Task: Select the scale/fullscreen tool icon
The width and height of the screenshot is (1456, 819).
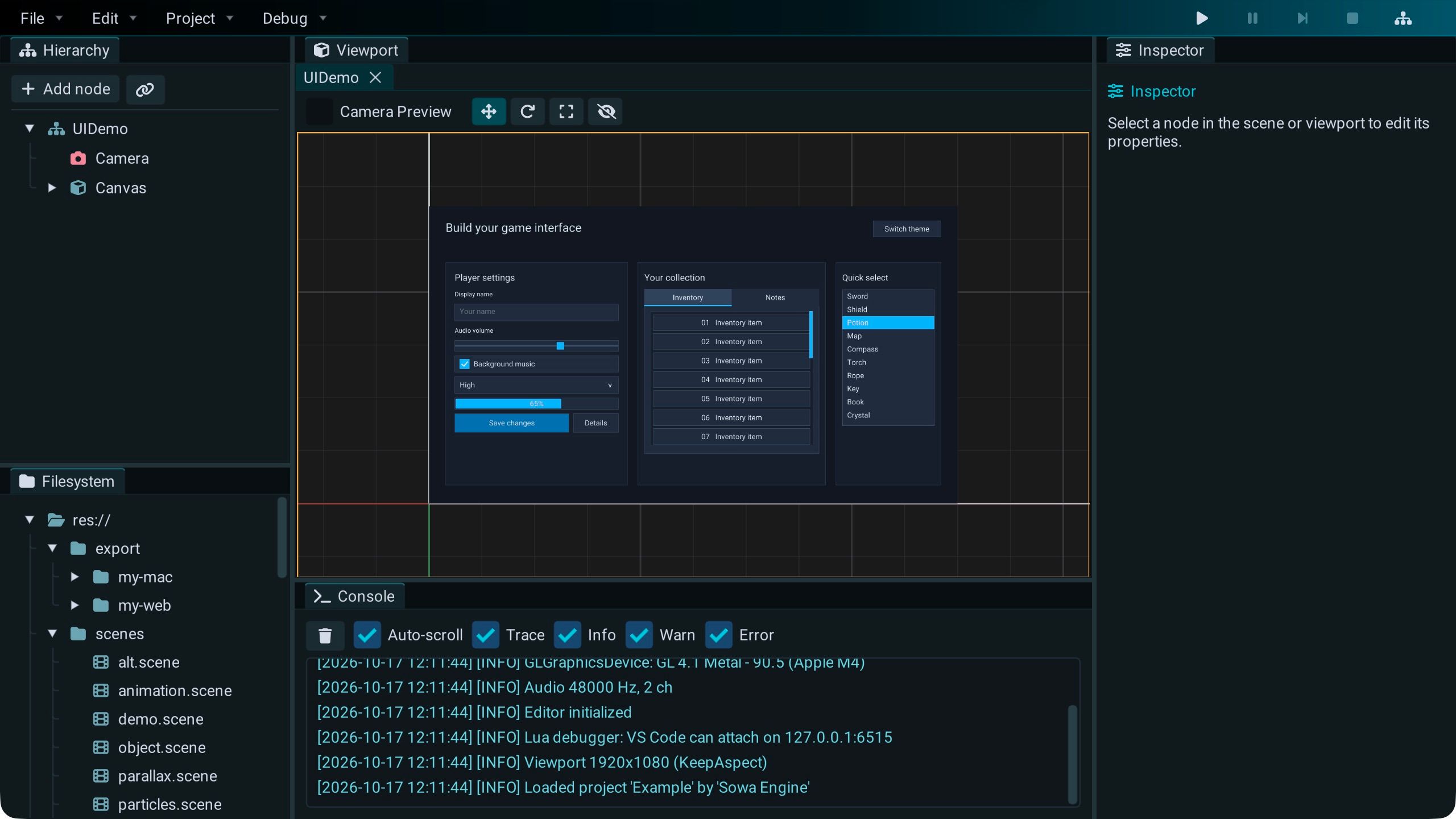Action: 566,111
